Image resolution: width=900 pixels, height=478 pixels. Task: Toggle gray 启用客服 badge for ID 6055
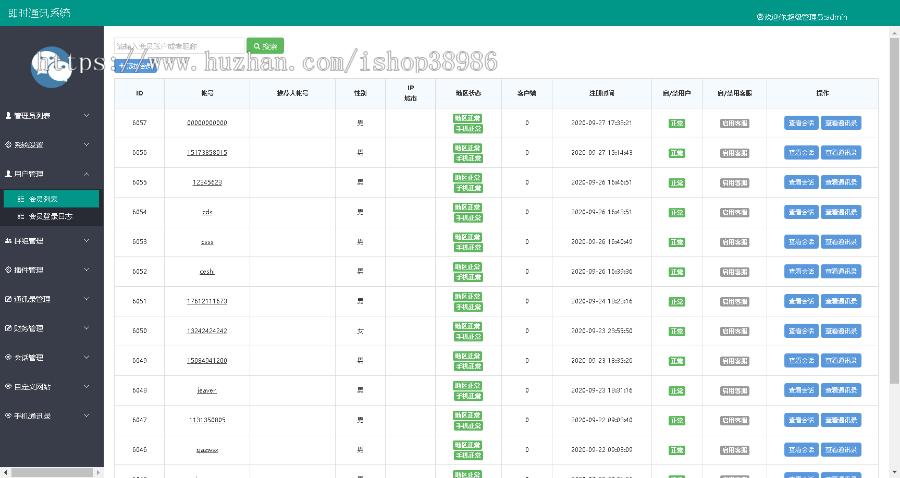click(x=735, y=183)
